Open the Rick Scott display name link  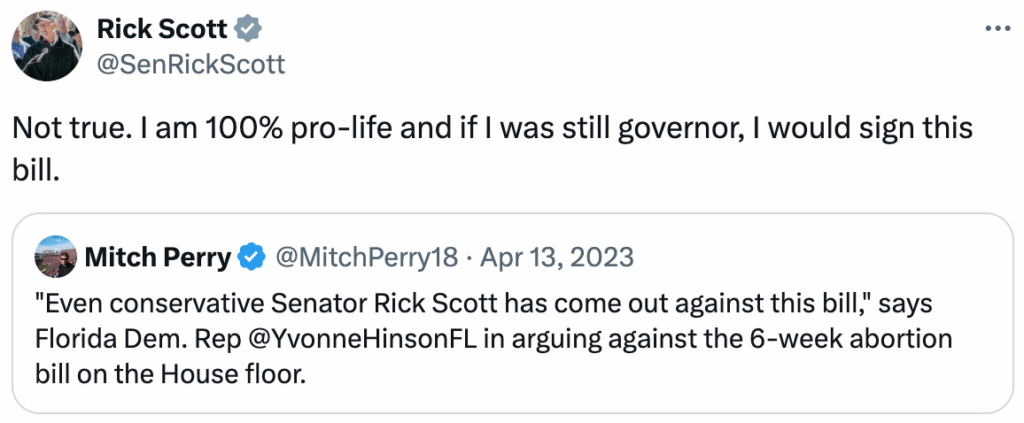(x=161, y=30)
